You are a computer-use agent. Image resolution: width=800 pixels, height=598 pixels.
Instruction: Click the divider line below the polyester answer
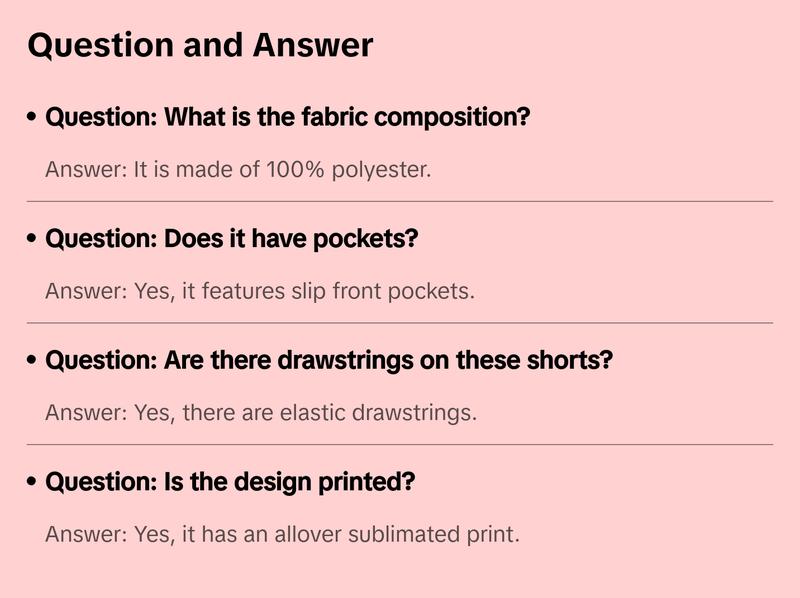click(400, 201)
